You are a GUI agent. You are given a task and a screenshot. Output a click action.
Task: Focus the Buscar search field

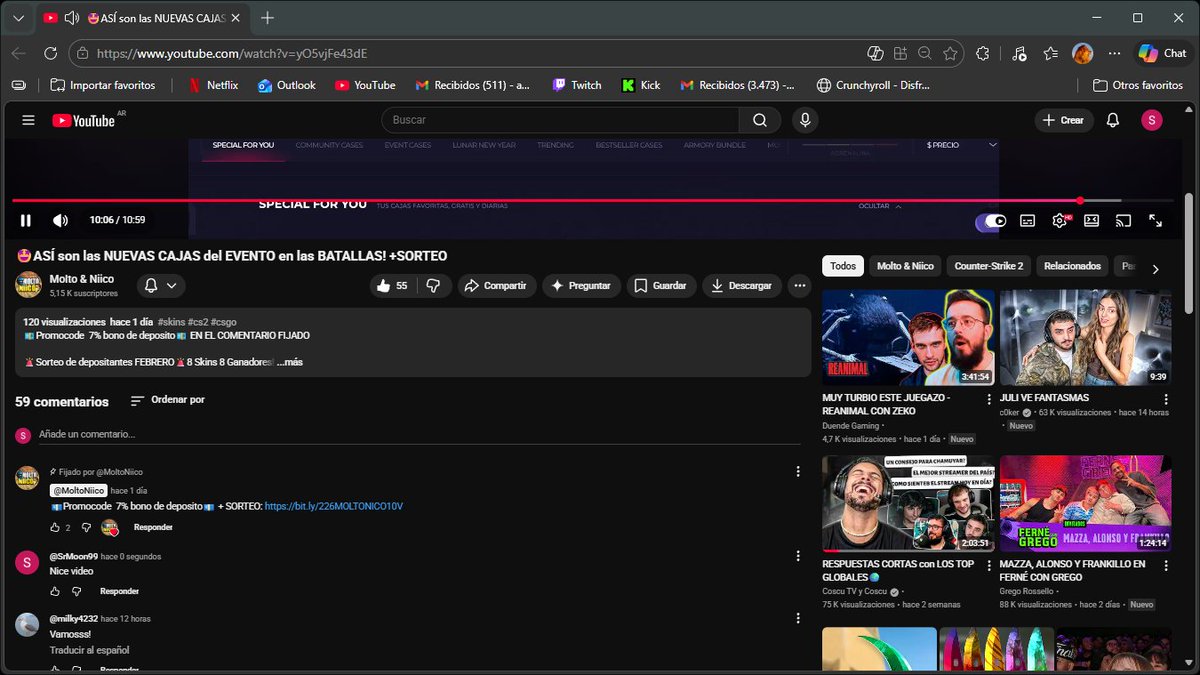560,120
